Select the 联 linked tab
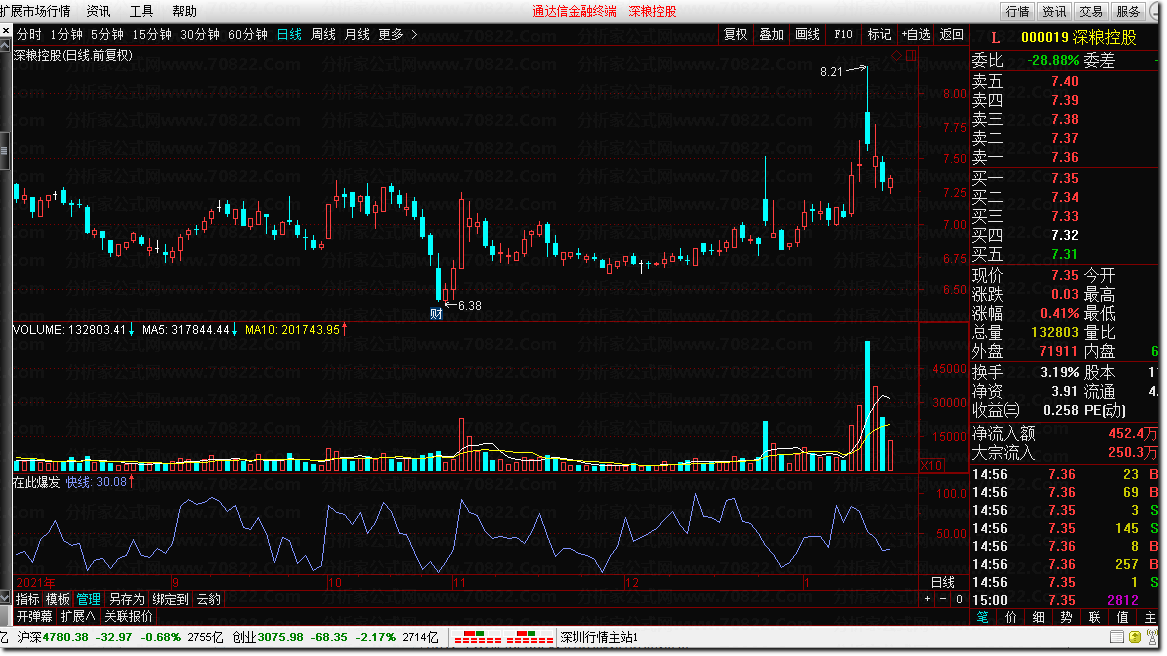This screenshot has width=1167, height=656. [x=1094, y=617]
